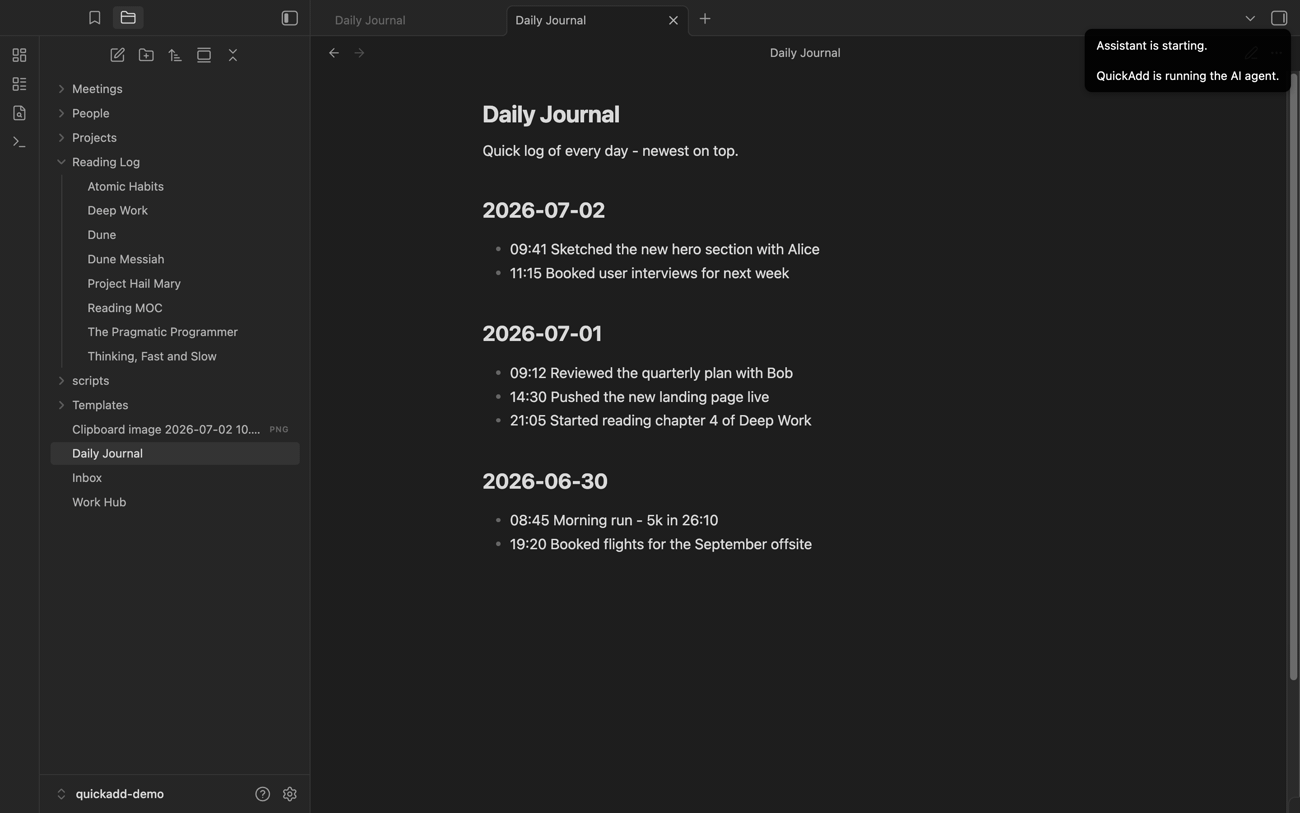Open the tab list dropdown arrow
The width and height of the screenshot is (1300, 813).
[1250, 18]
